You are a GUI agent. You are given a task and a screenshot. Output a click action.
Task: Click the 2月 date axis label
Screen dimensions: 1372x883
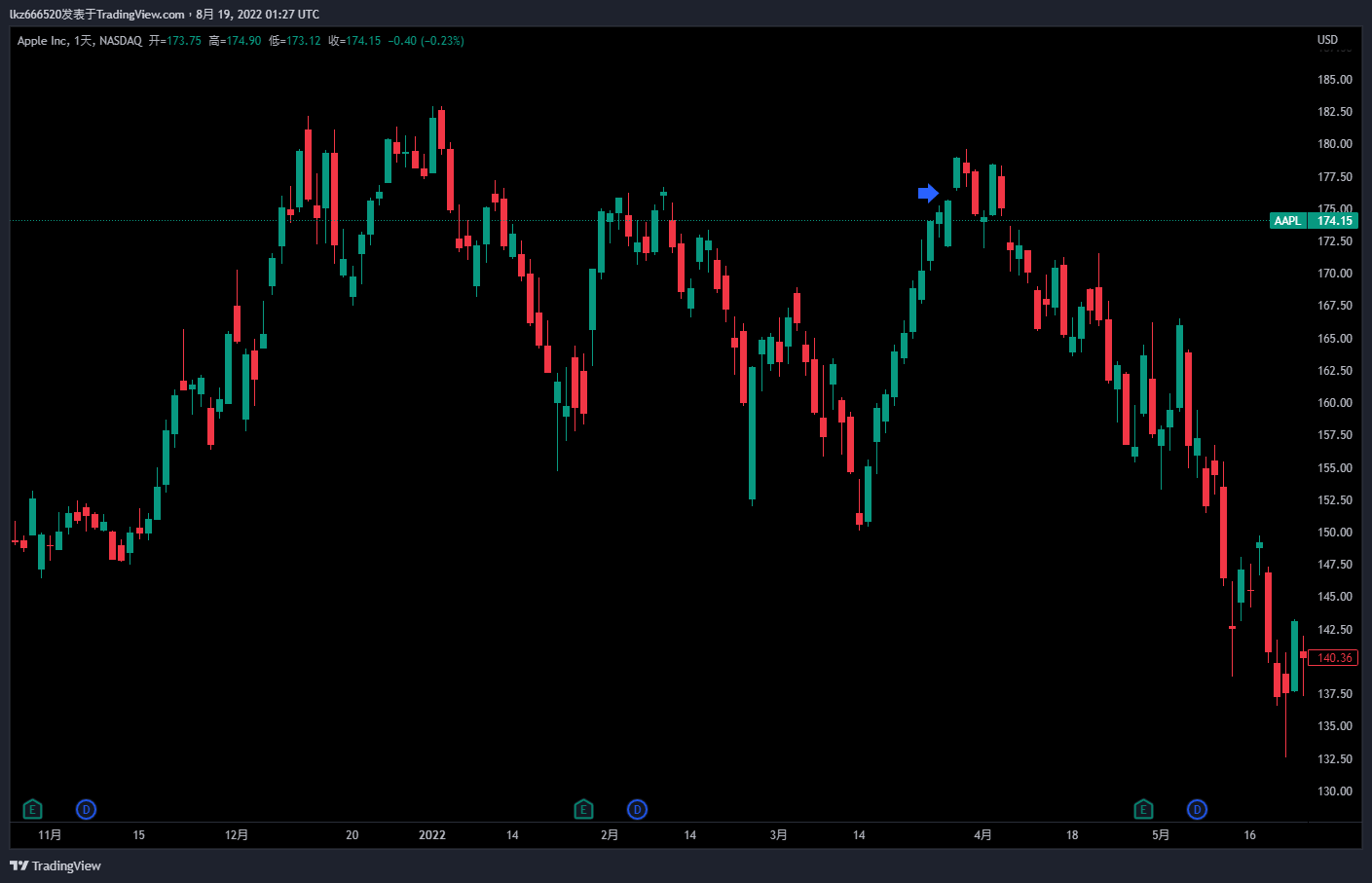(610, 835)
